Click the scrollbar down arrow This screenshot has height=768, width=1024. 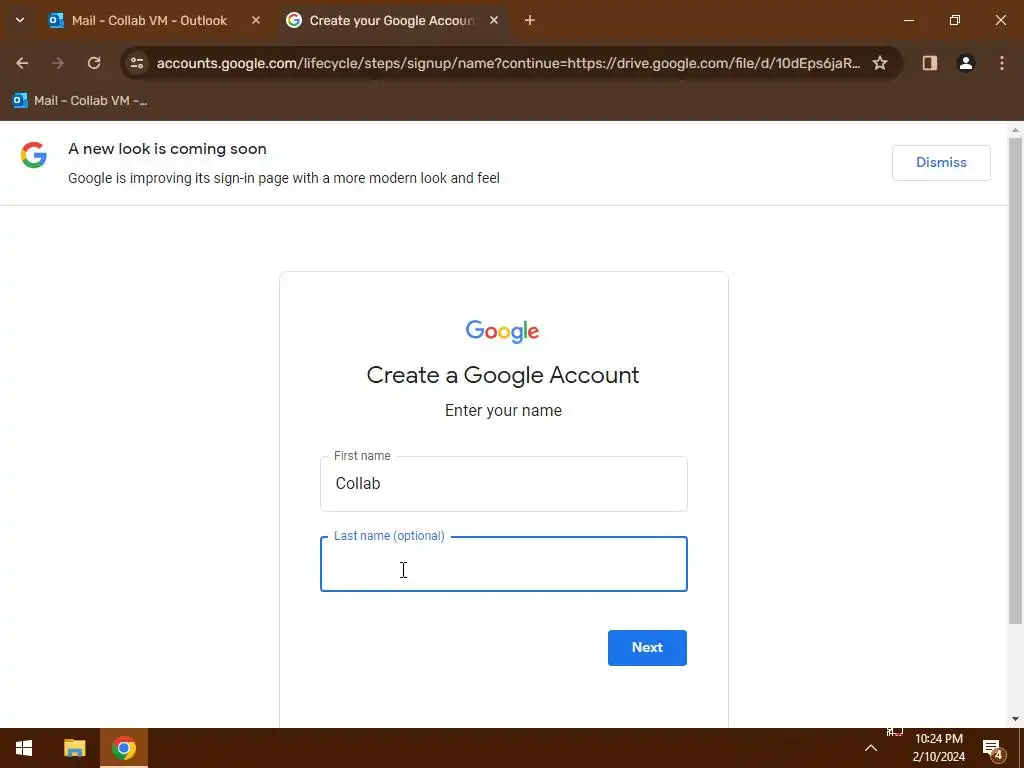pos(1016,719)
